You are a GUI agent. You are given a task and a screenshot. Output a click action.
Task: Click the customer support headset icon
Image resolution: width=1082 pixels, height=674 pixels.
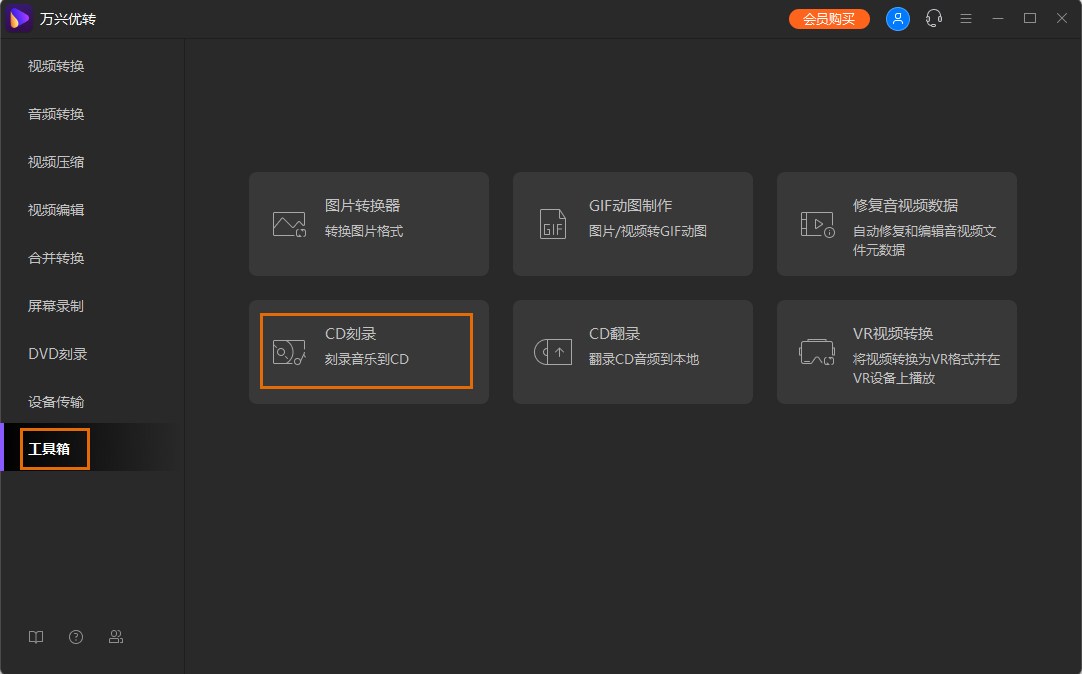pos(933,18)
